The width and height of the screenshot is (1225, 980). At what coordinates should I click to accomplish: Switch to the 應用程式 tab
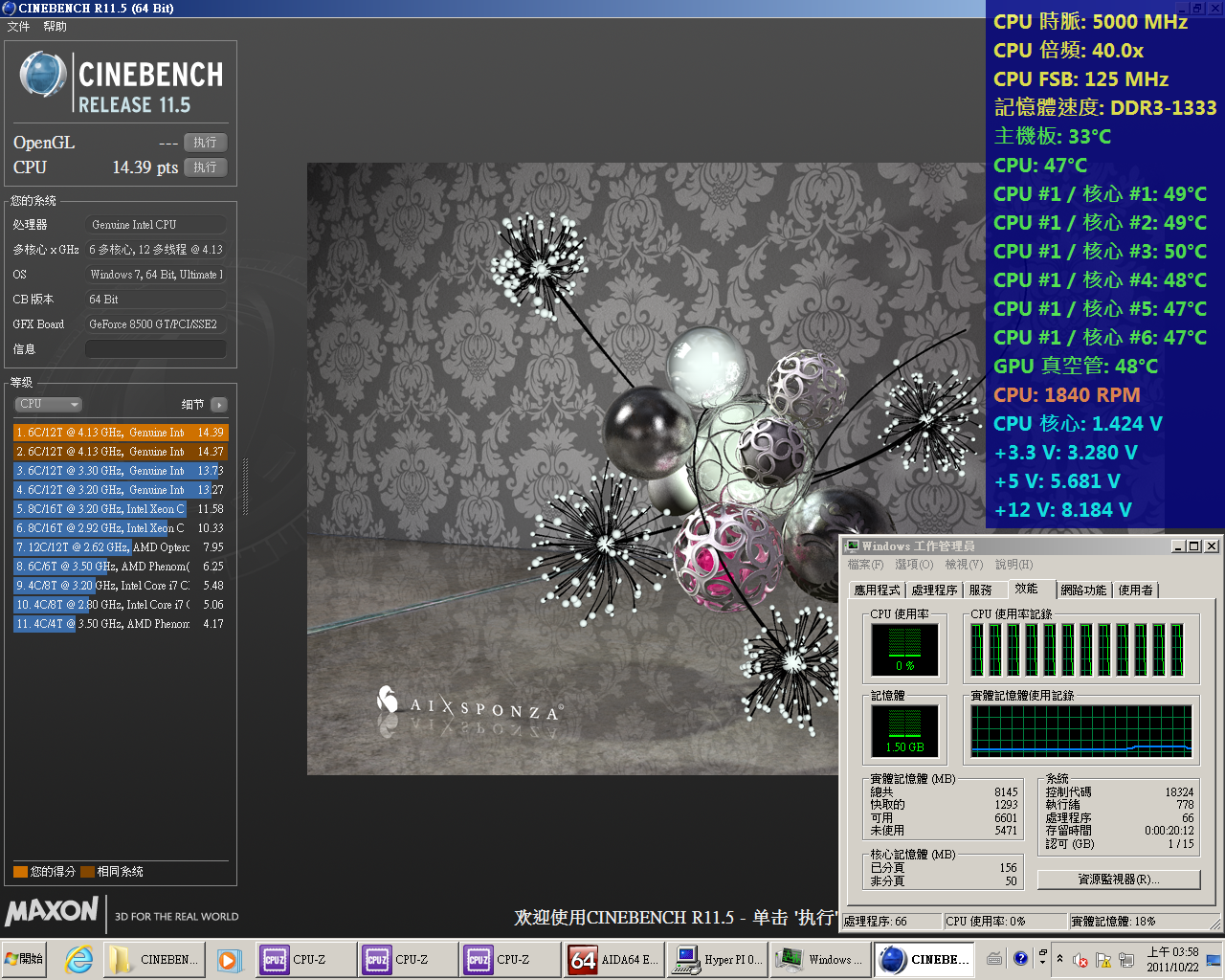[x=877, y=590]
